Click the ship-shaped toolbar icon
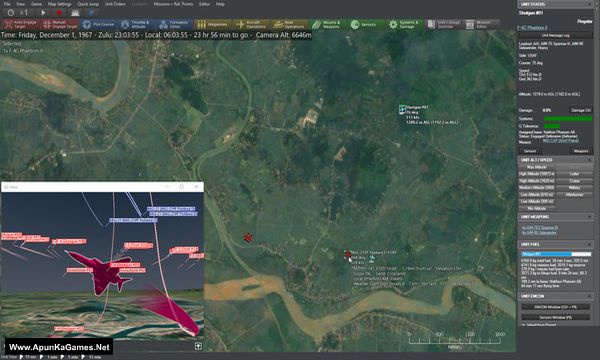The height and width of the screenshot is (360, 600). (75, 13)
